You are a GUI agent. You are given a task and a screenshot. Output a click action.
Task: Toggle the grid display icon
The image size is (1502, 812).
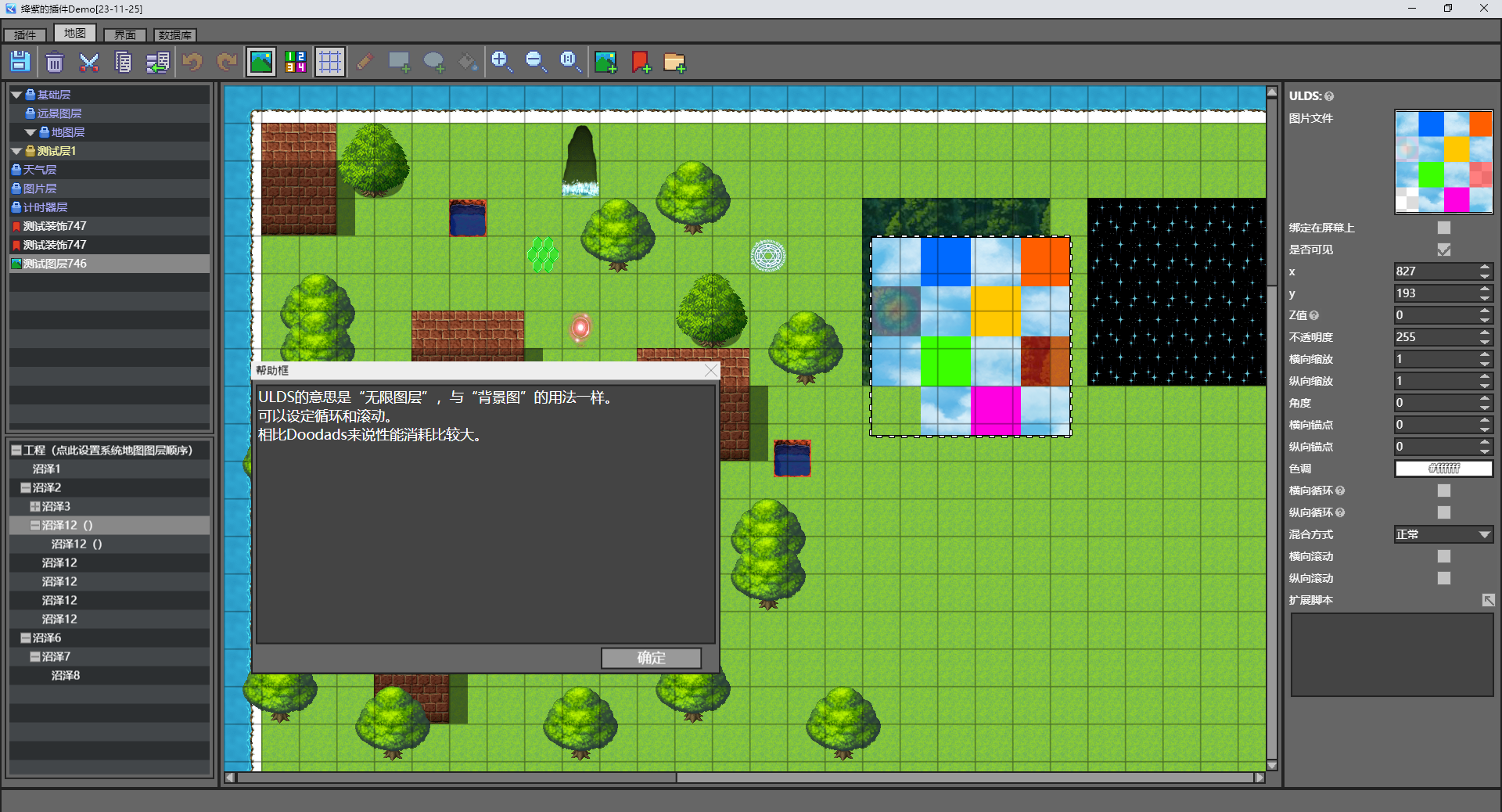tap(330, 62)
